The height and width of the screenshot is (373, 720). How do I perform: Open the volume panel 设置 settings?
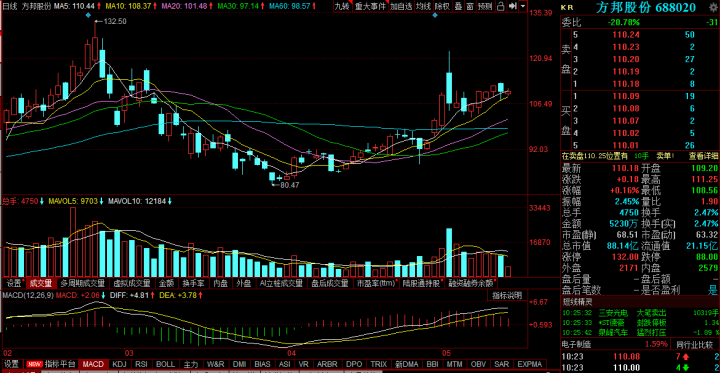coord(14,283)
